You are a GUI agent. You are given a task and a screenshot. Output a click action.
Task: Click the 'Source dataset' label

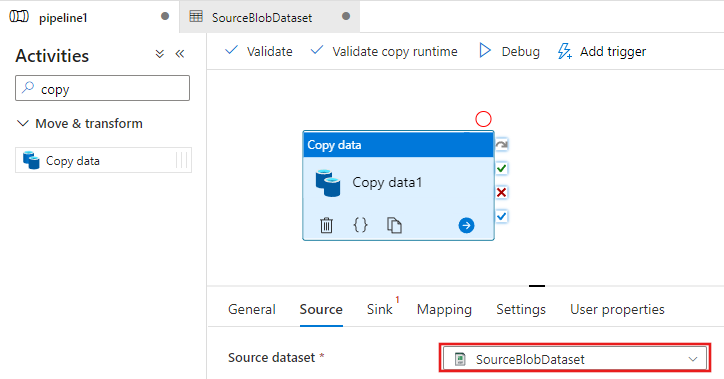[272, 357]
